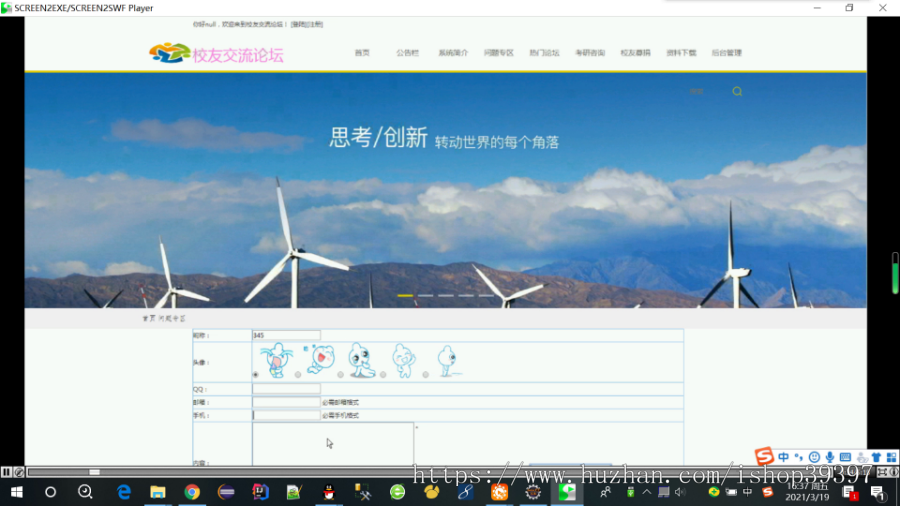Select the sitting avatar radio button

340,375
